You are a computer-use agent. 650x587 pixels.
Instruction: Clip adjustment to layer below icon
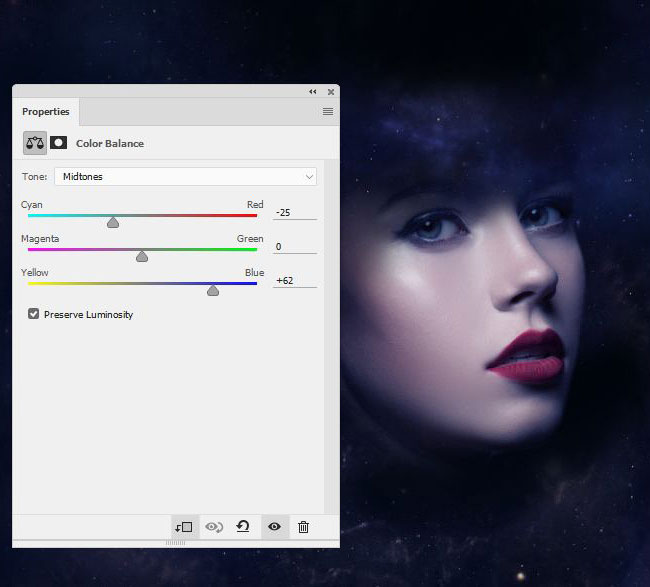point(184,527)
